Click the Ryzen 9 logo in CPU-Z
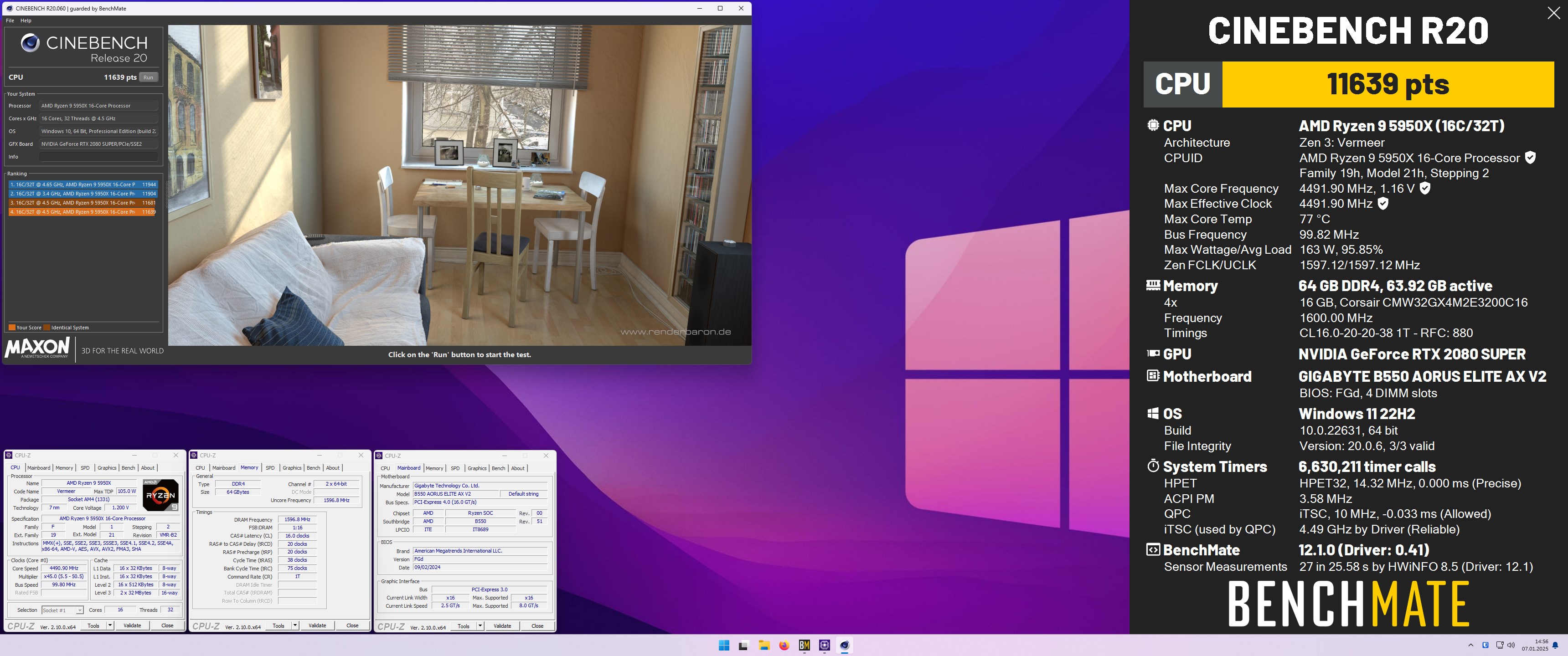The image size is (1568, 656). click(161, 495)
